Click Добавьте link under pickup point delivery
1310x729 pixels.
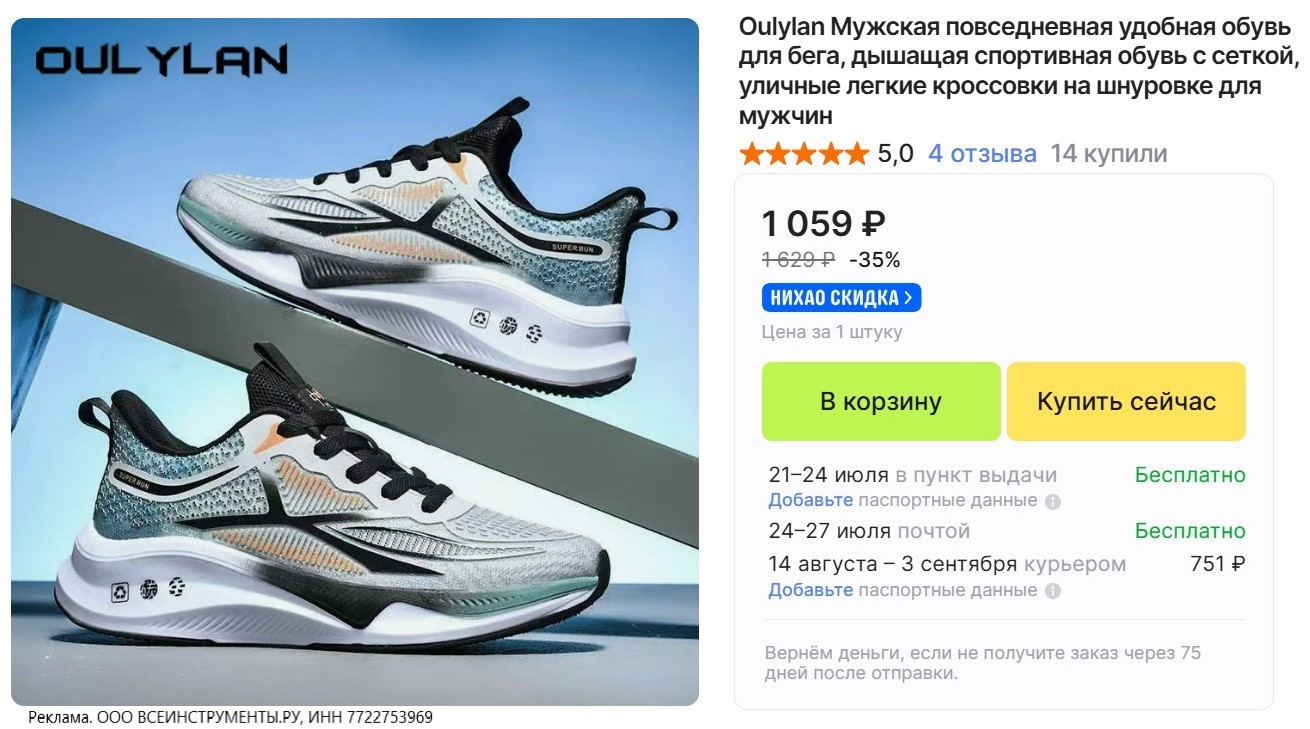810,500
